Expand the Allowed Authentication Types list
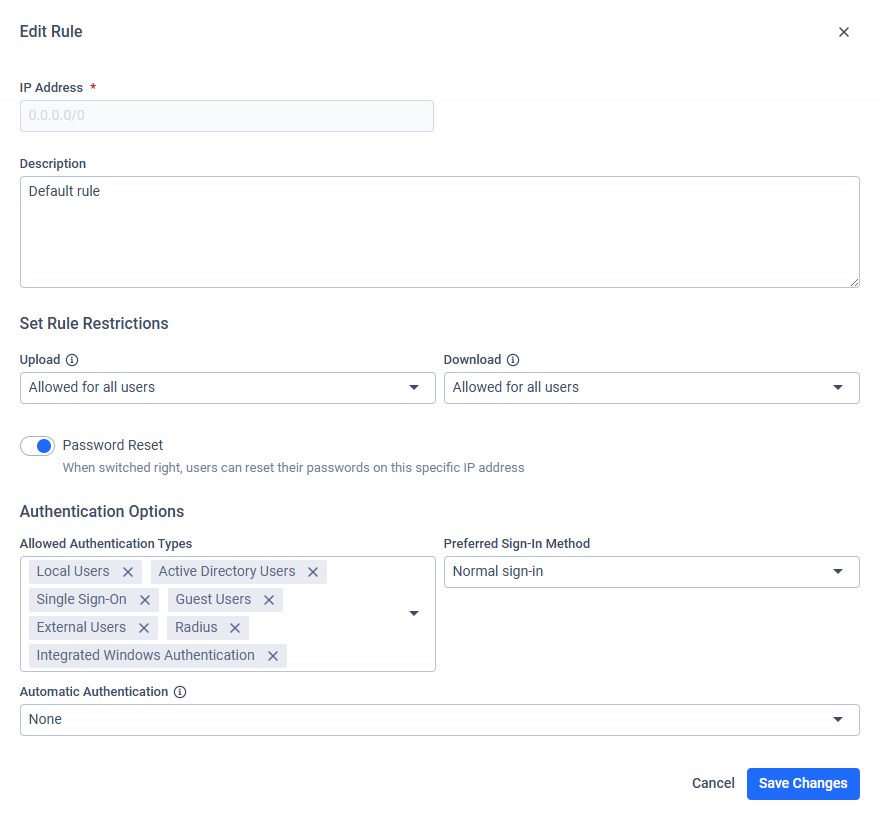880x816 pixels. pyautogui.click(x=414, y=613)
